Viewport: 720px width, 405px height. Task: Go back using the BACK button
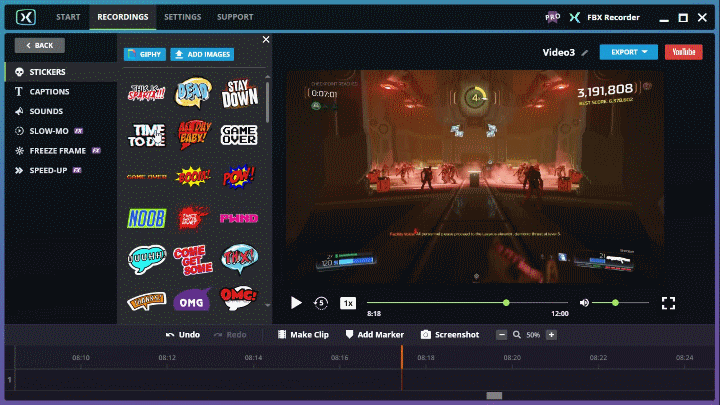(x=39, y=45)
